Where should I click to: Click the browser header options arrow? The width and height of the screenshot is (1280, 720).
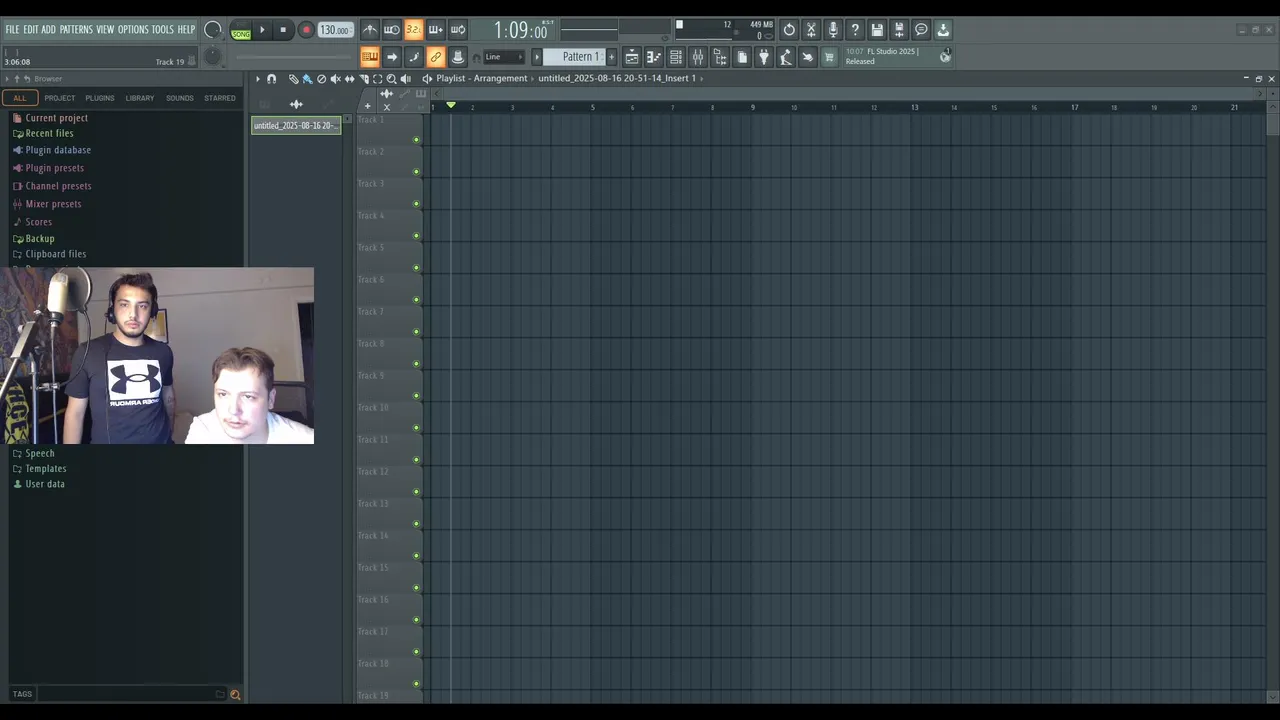8,79
